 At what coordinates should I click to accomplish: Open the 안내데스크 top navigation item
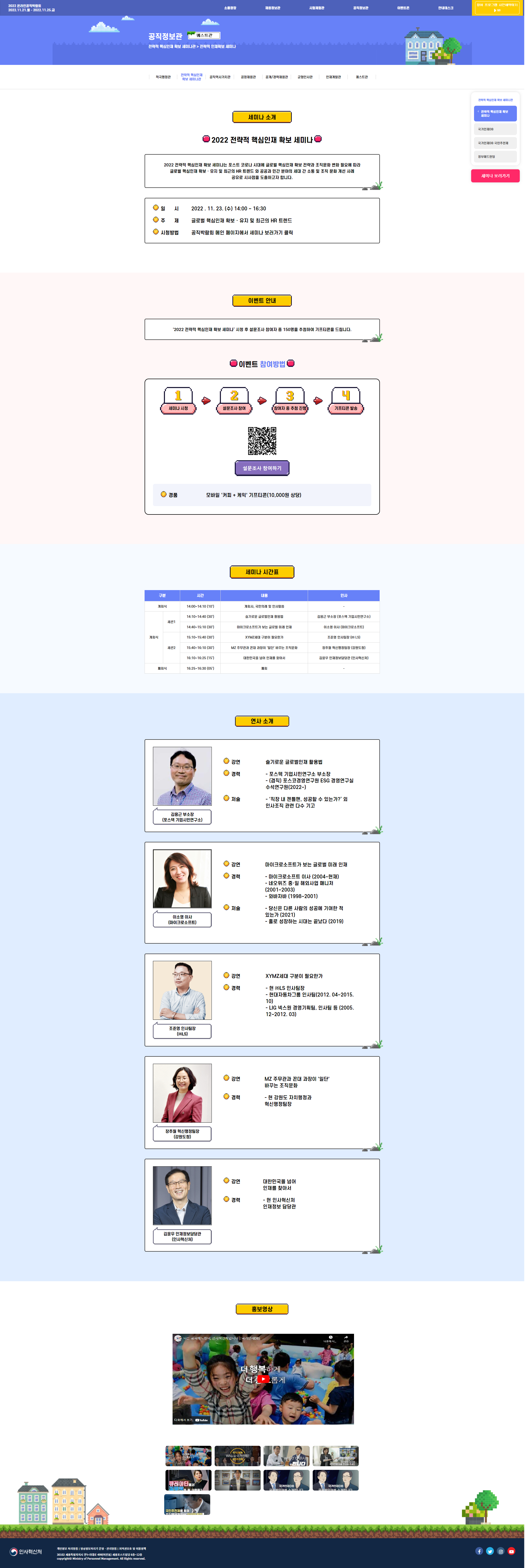[446, 8]
